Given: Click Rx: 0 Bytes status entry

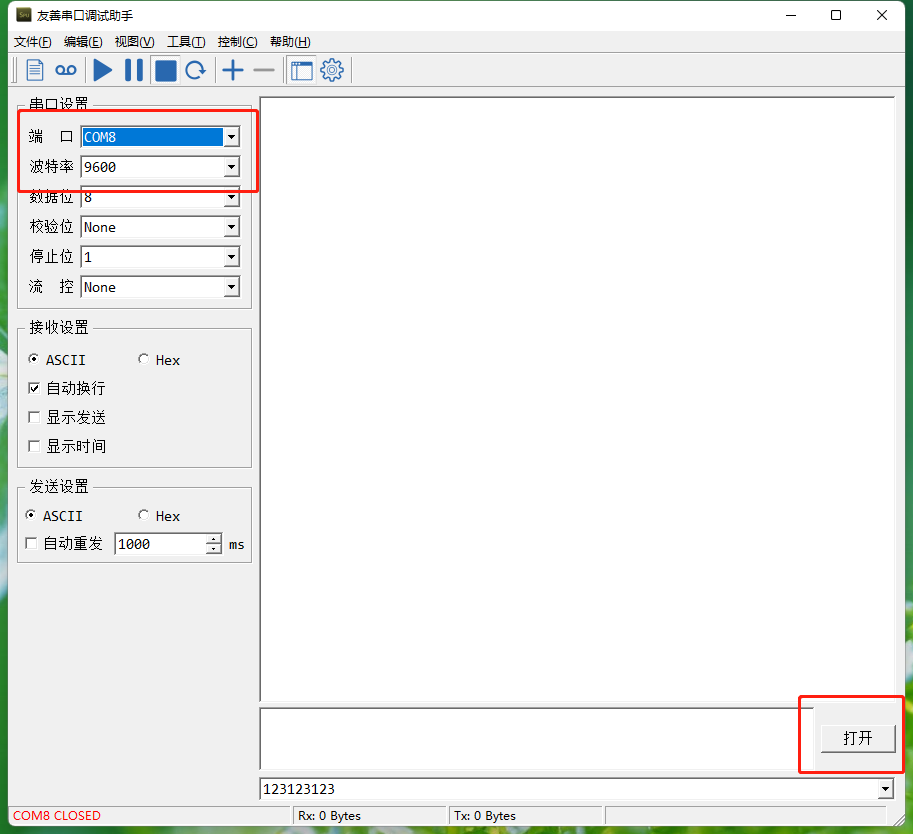Looking at the screenshot, I should 330,816.
